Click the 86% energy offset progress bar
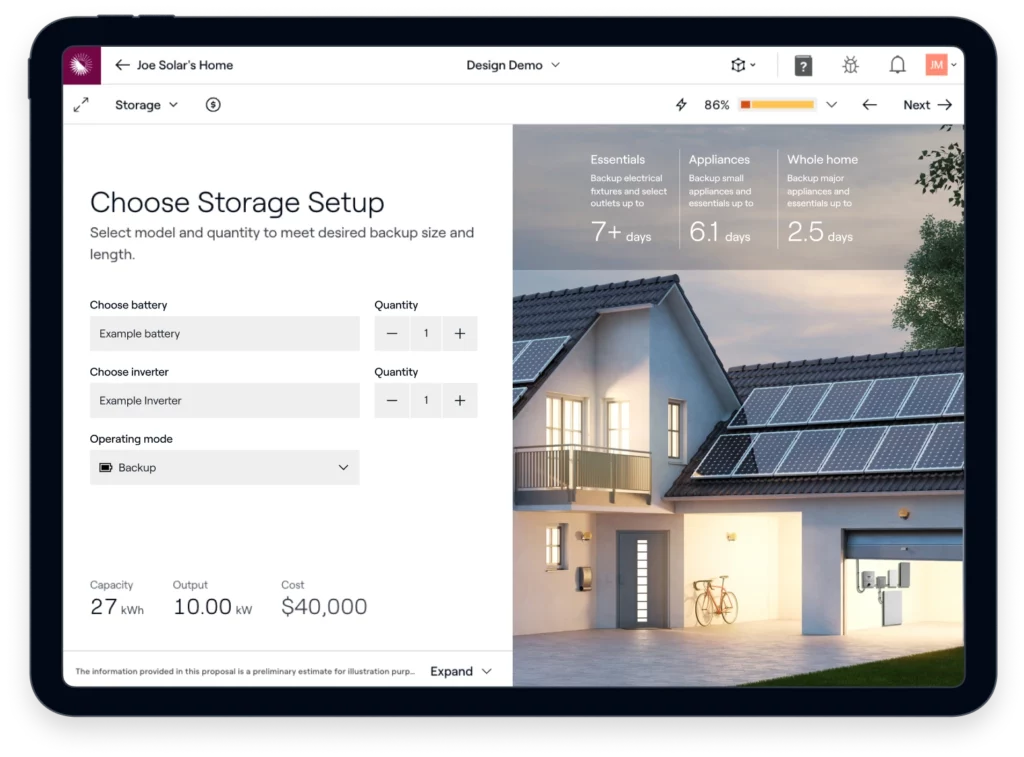 777,105
